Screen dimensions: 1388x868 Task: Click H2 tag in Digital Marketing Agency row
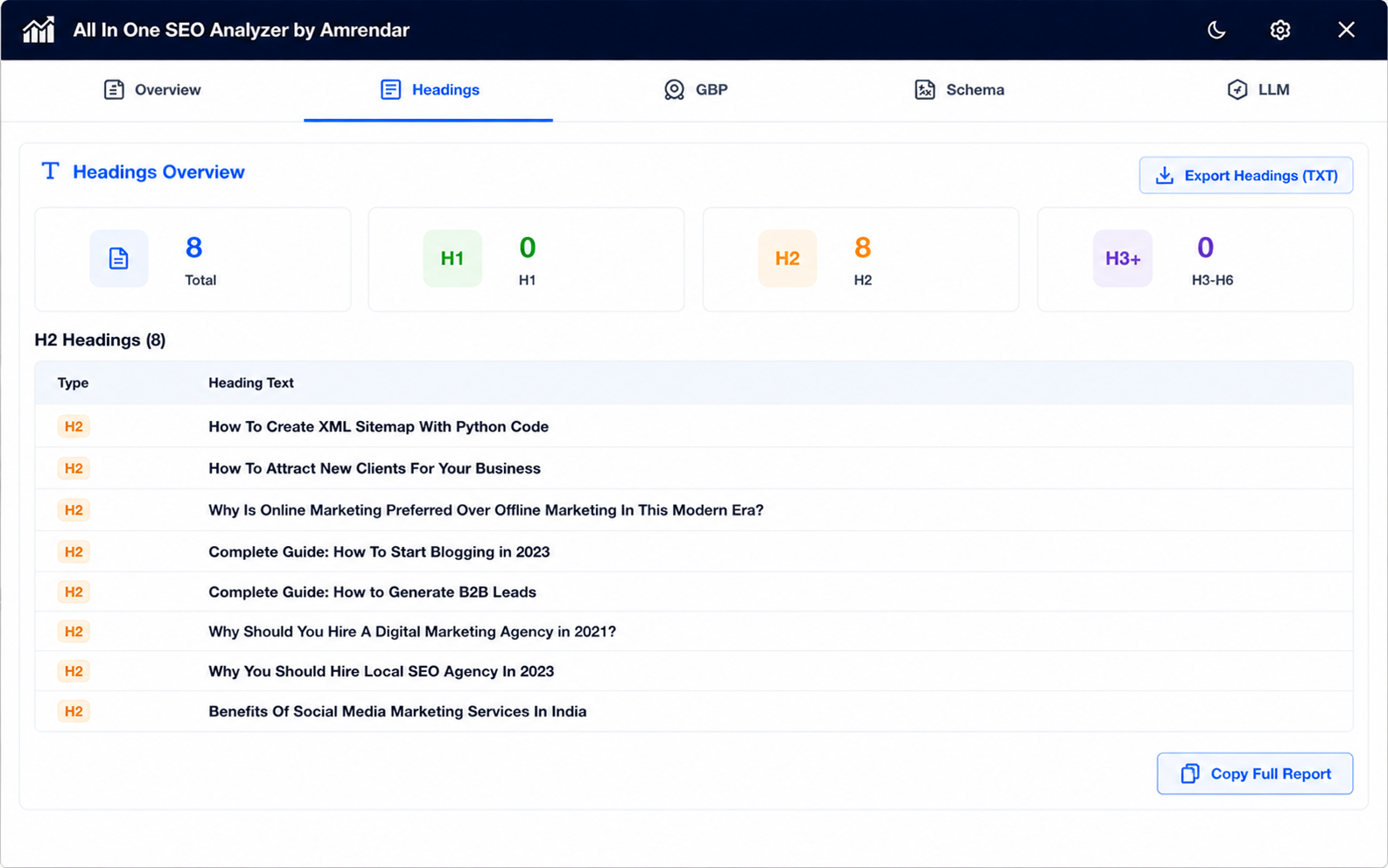coord(74,631)
